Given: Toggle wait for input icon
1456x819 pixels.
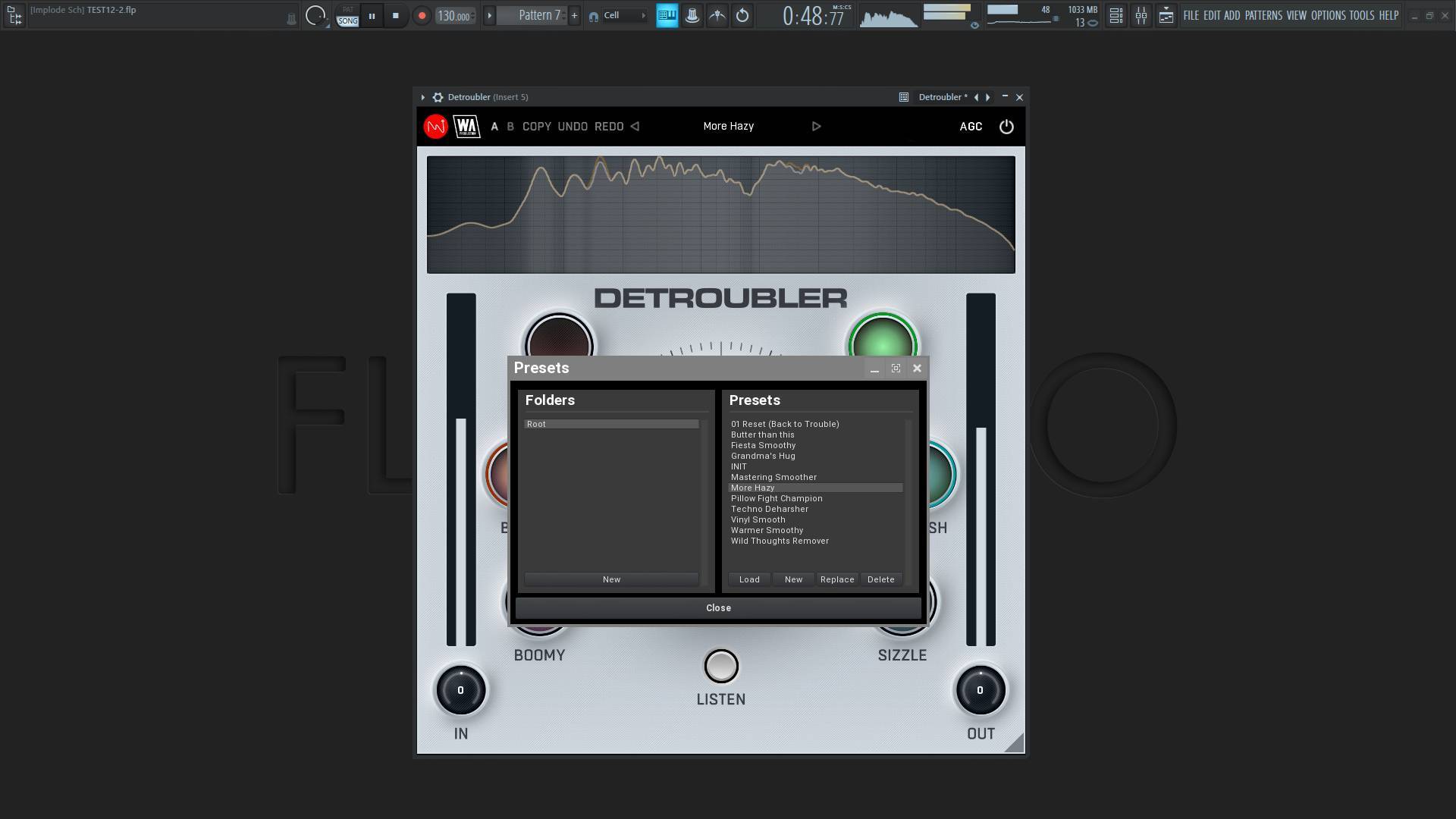Looking at the screenshot, I should click(x=717, y=15).
